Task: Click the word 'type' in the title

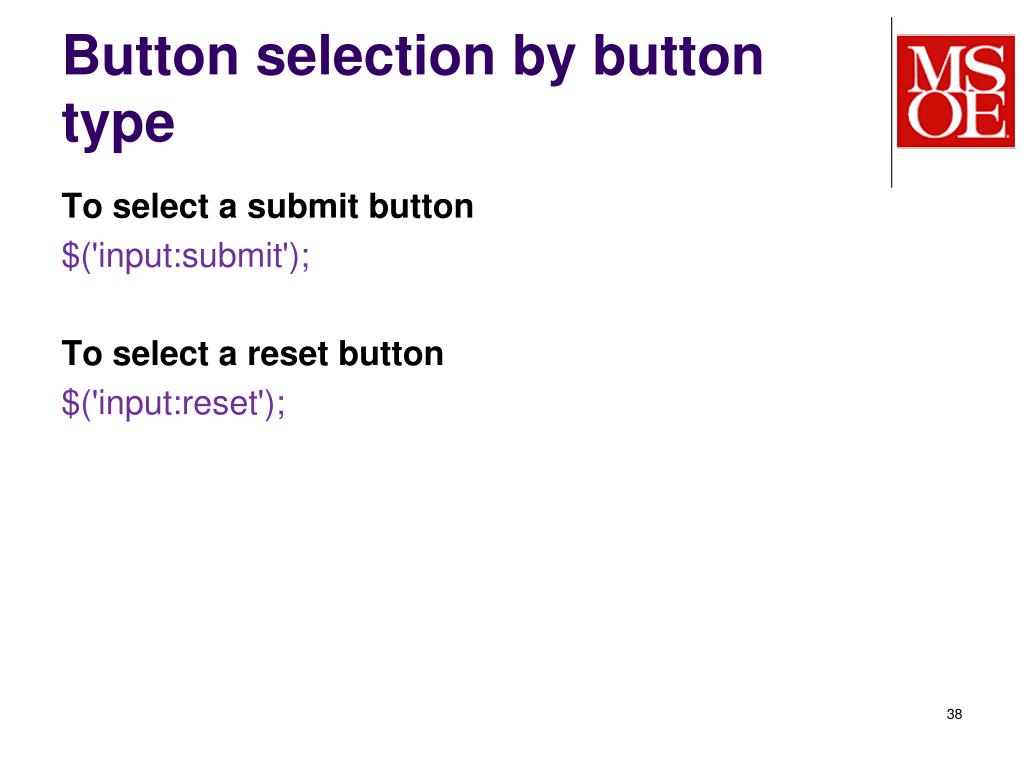Action: tap(118, 123)
